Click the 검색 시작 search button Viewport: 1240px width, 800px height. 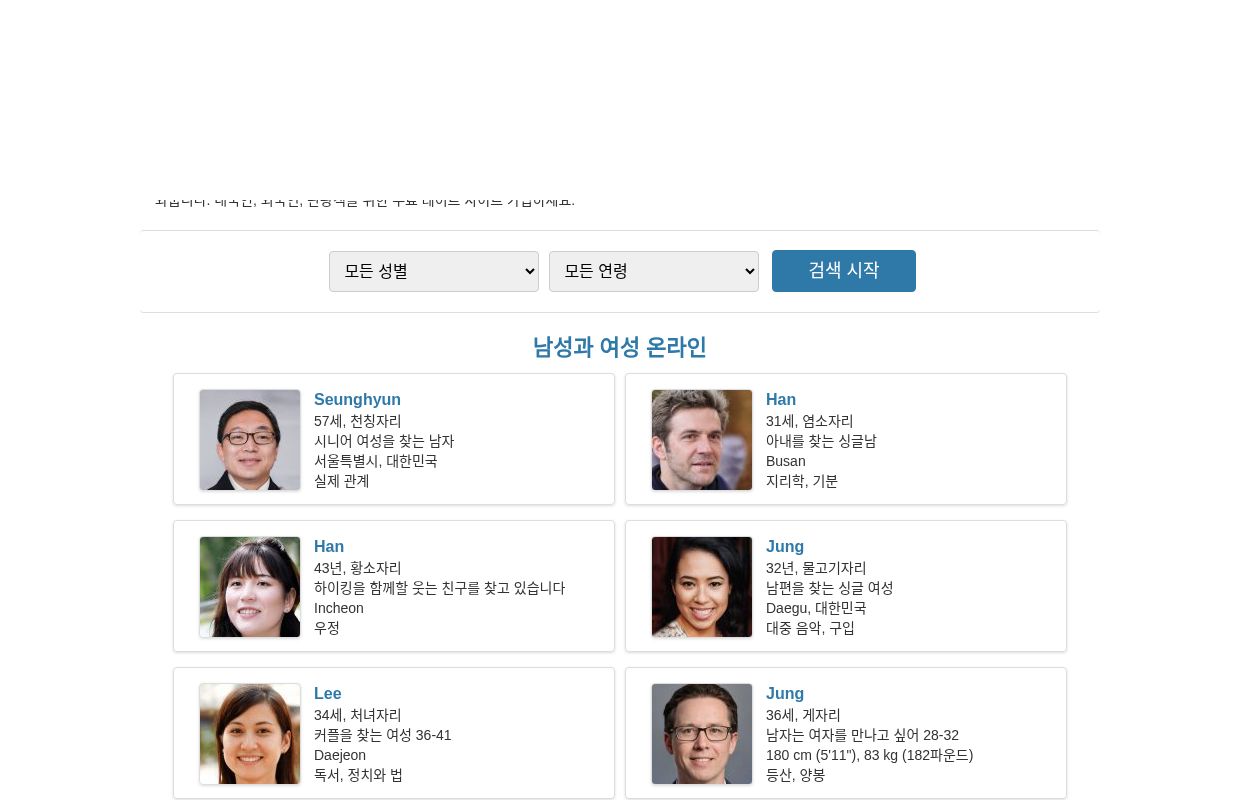click(x=844, y=271)
